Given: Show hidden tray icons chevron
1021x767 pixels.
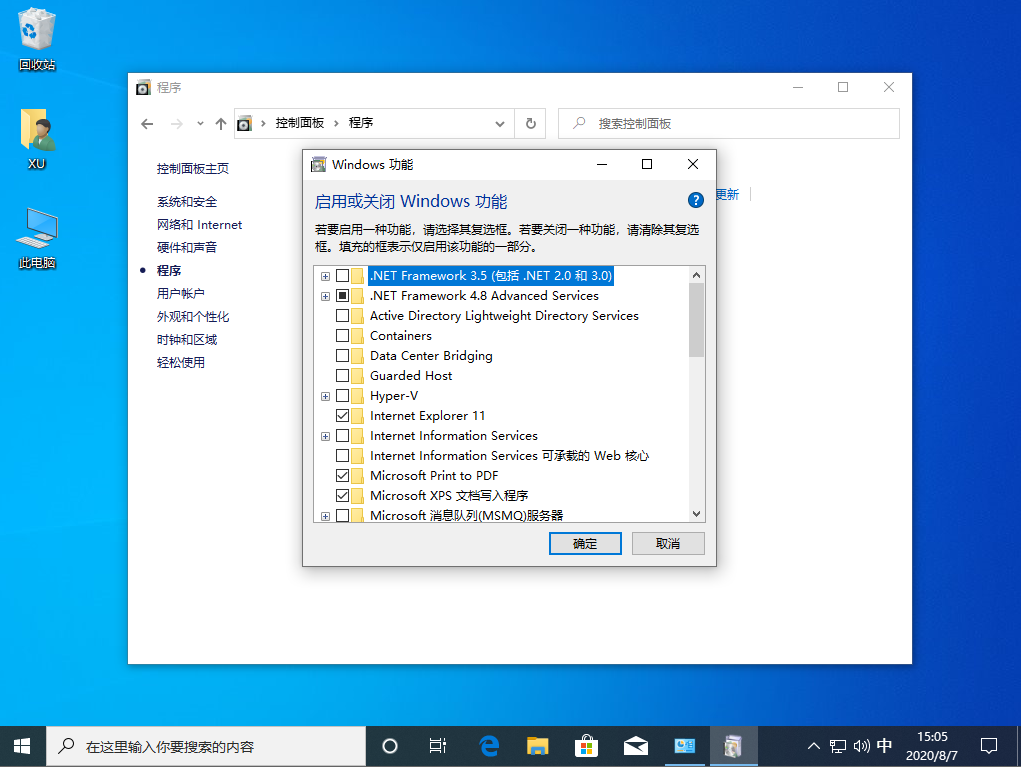Looking at the screenshot, I should (x=813, y=746).
